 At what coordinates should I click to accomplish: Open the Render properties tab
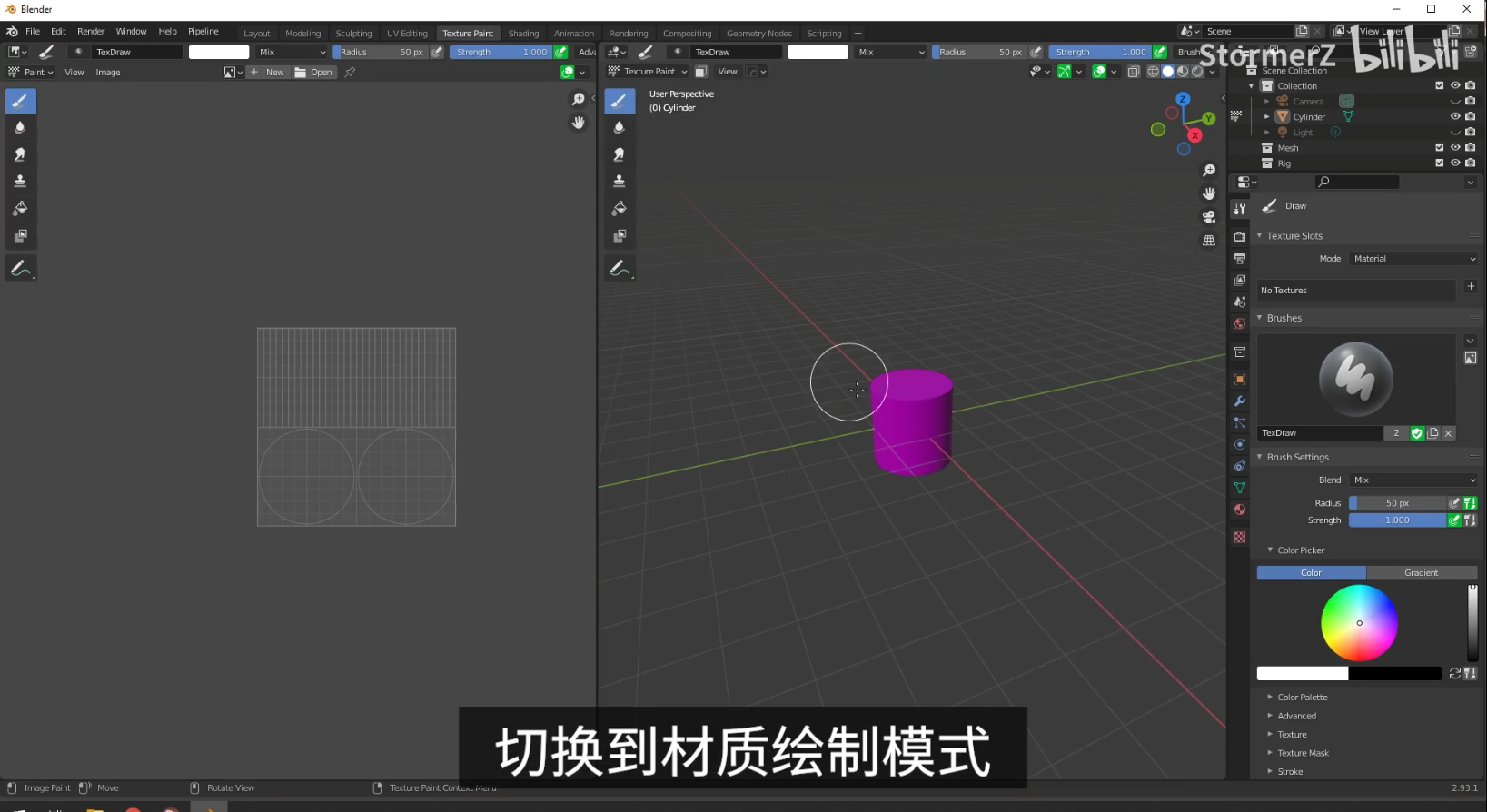click(1240, 237)
